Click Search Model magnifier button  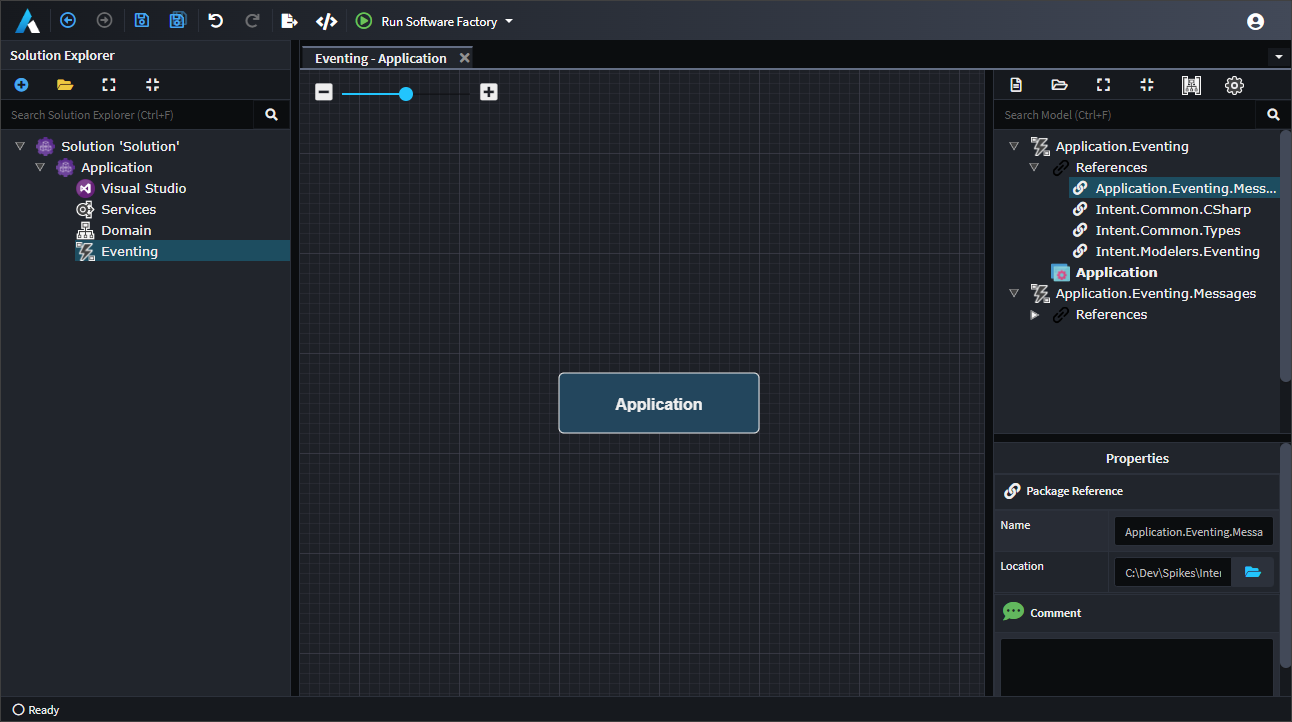tap(1273, 115)
